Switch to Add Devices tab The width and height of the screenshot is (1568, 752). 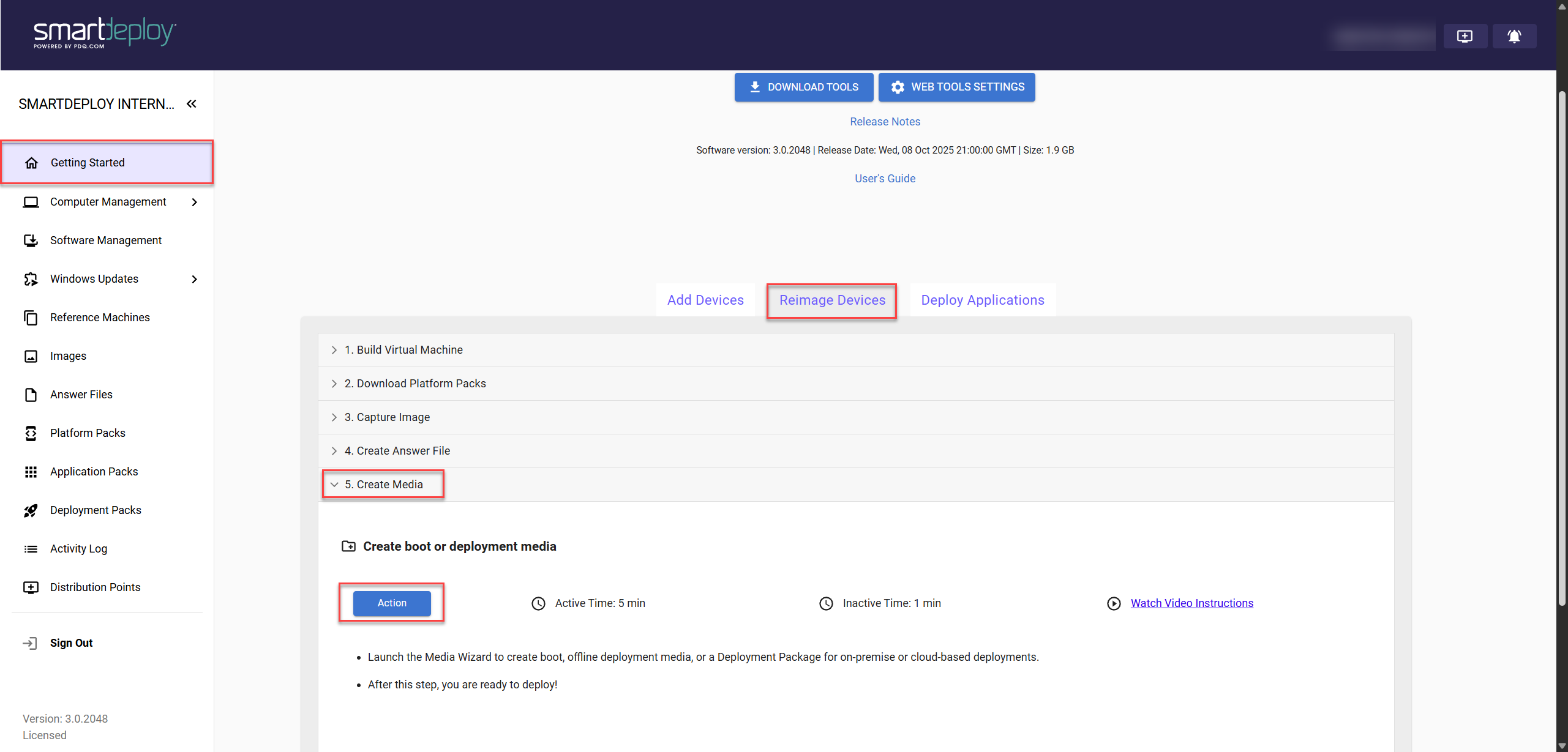pos(705,300)
